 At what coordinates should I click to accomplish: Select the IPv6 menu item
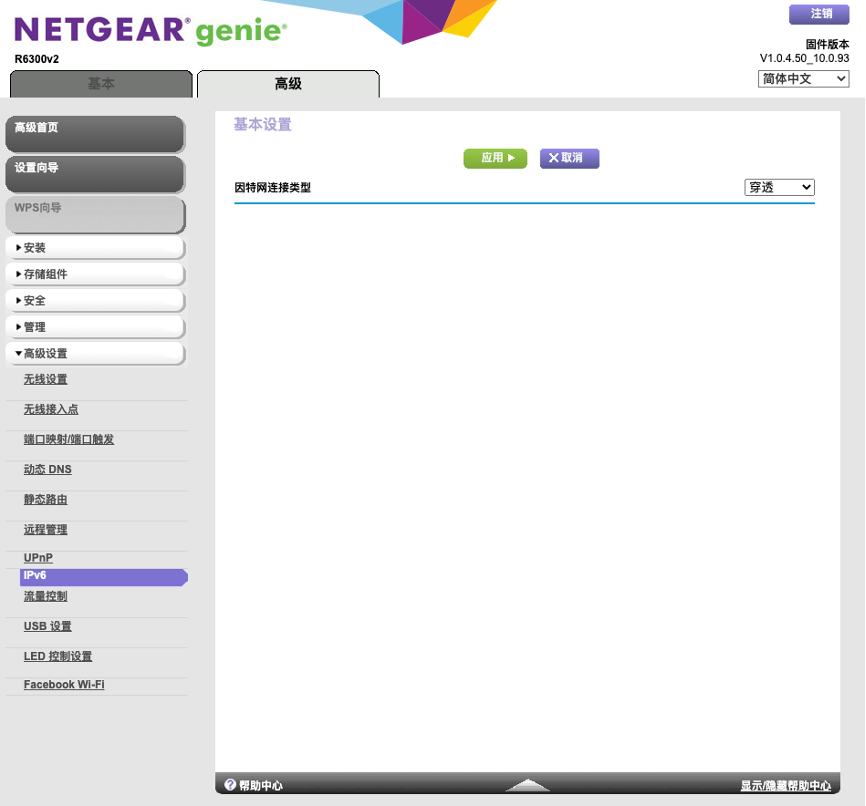(104, 577)
